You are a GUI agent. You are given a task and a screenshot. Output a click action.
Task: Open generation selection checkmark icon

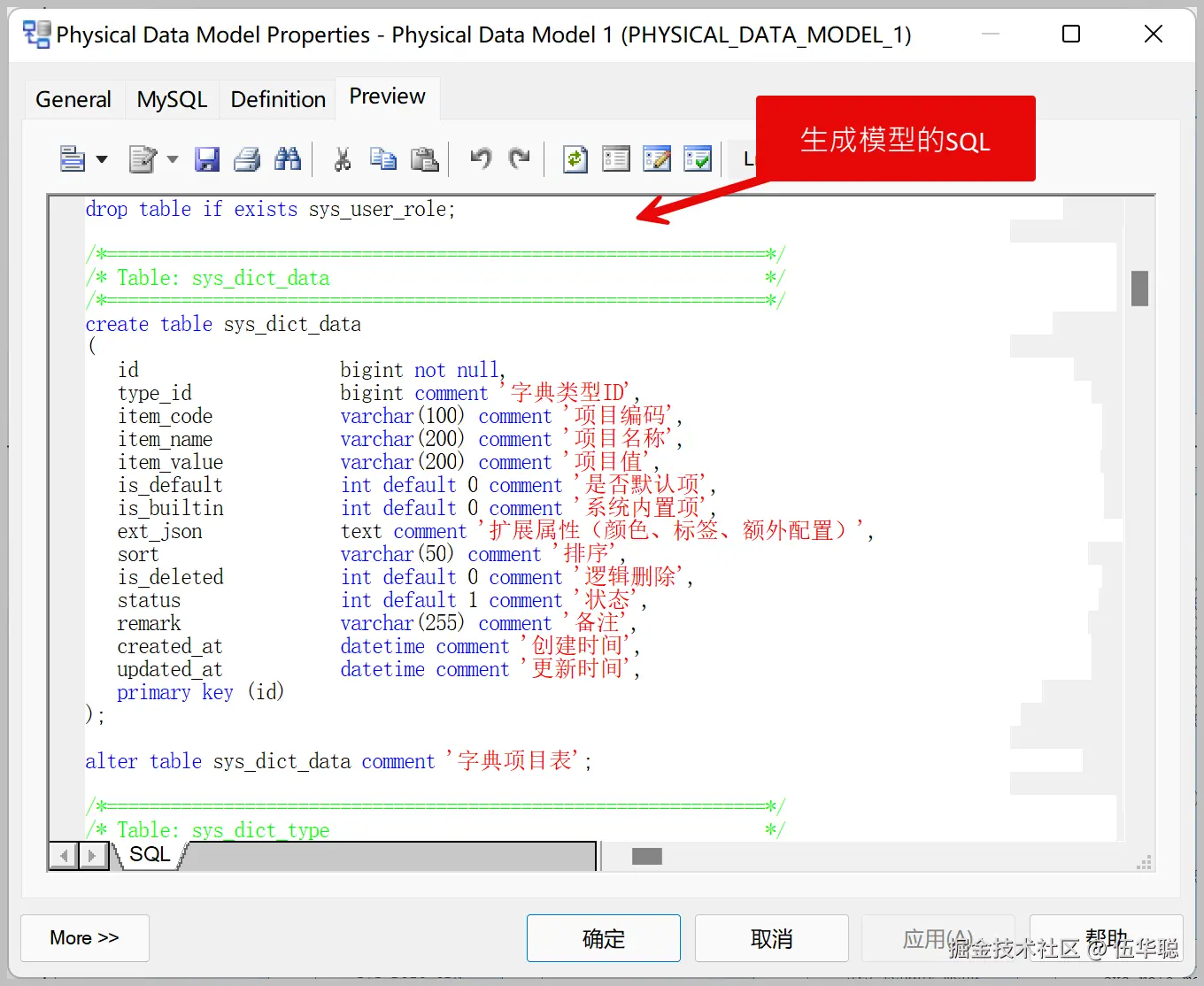coord(698,158)
